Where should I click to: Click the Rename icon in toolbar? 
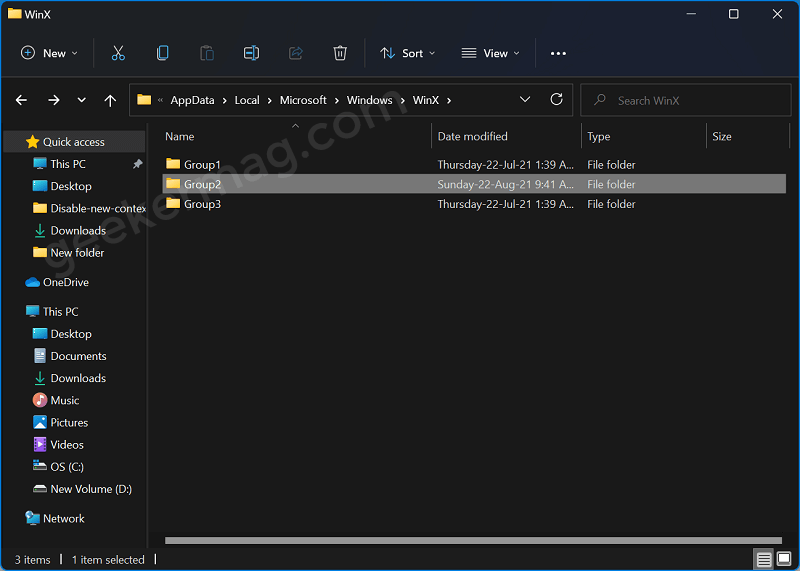(x=251, y=53)
